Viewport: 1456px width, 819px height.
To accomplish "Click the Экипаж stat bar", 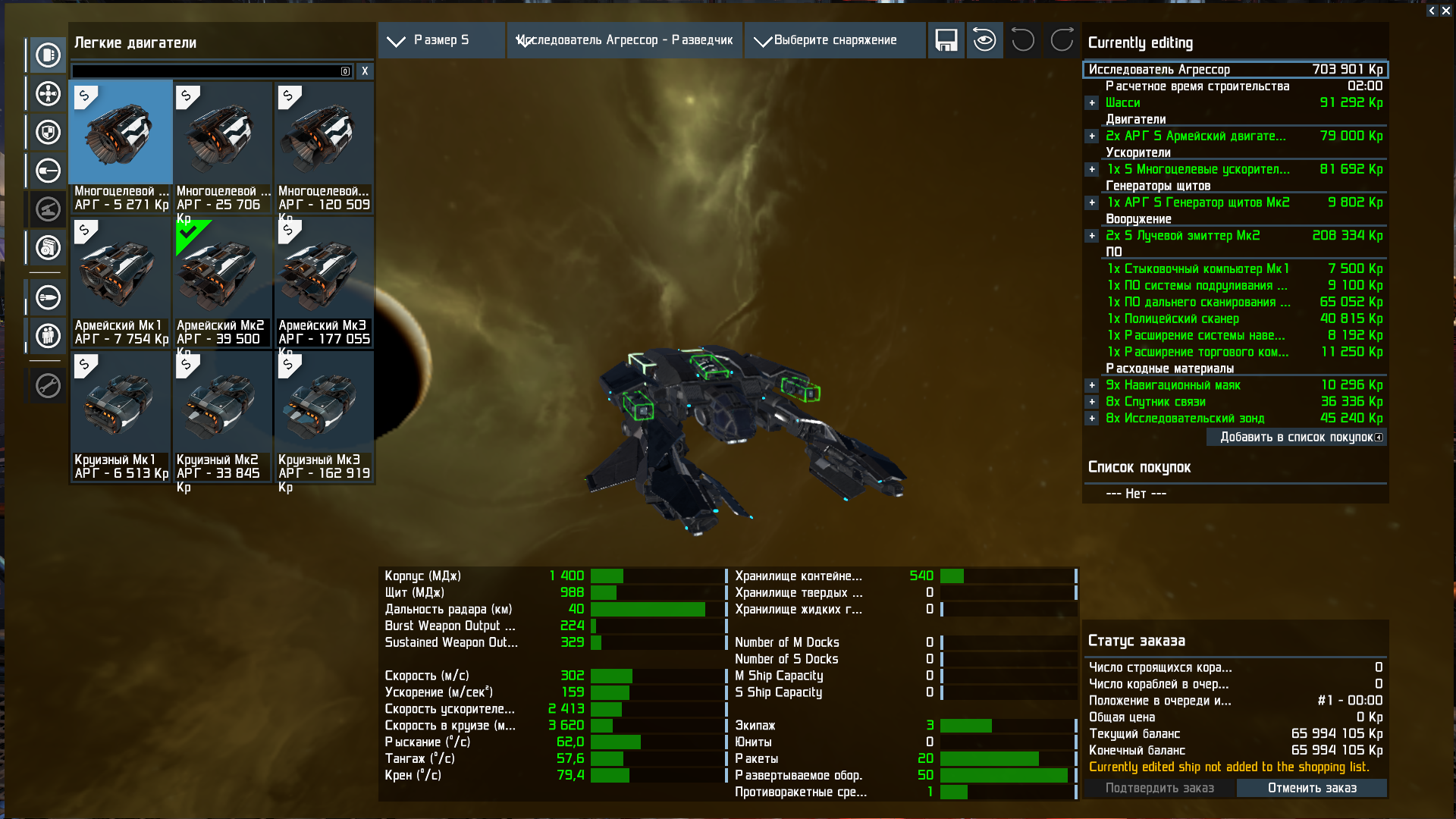I will point(1008,726).
